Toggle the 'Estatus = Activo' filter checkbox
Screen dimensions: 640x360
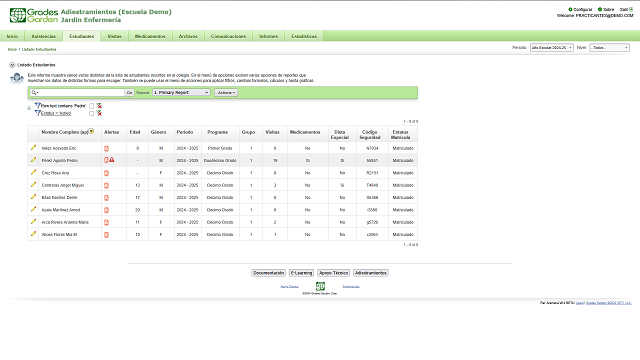91,113
